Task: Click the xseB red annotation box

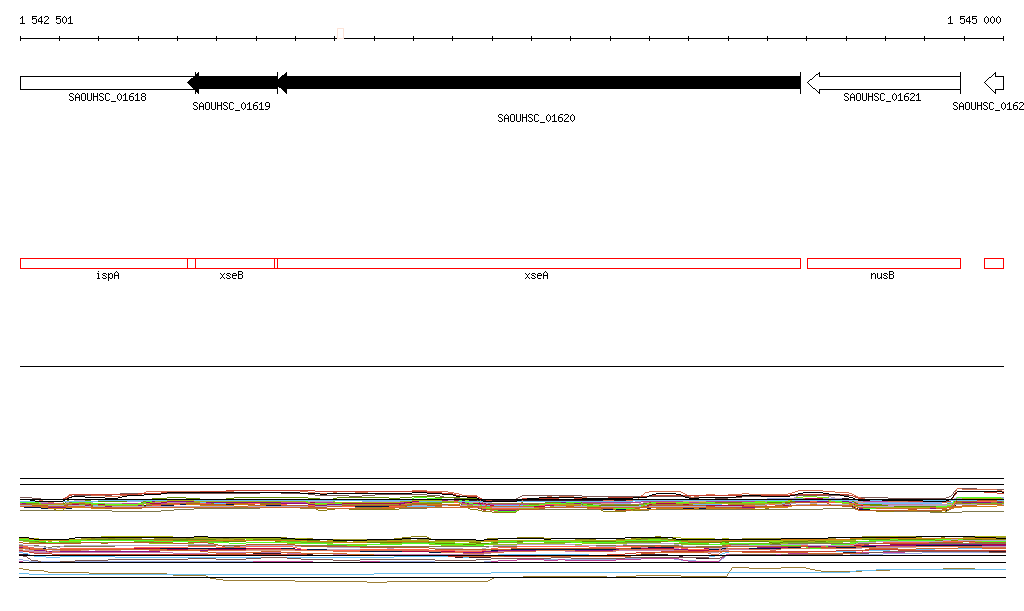Action: tap(232, 264)
